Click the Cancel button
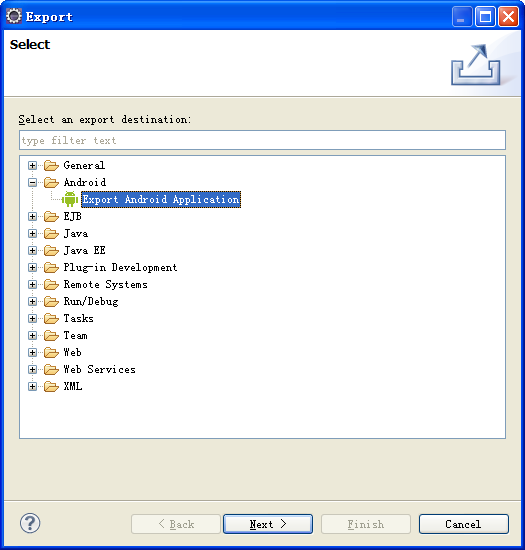 point(464,524)
